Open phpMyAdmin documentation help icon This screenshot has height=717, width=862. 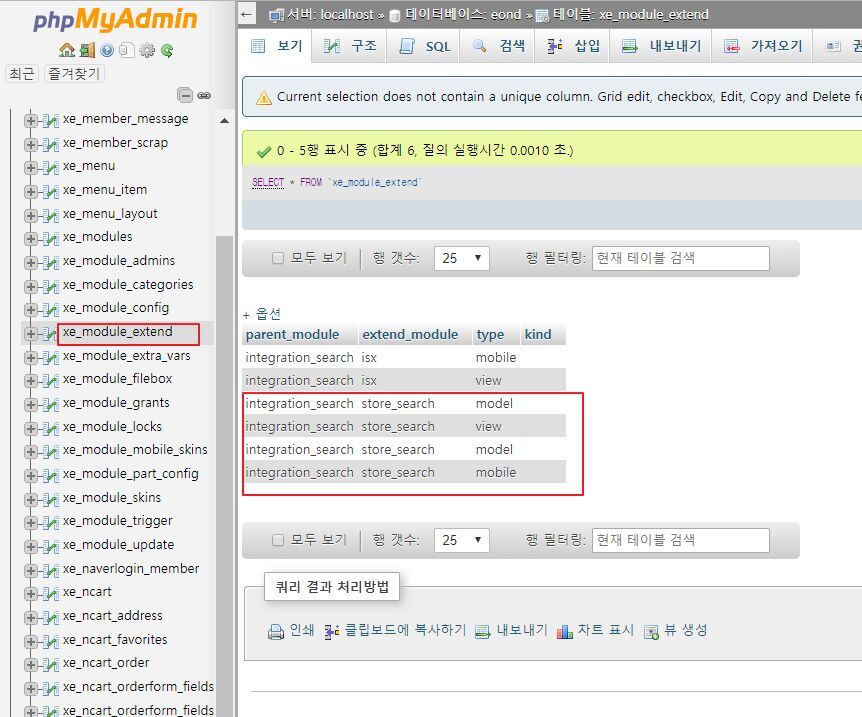pyautogui.click(x=107, y=51)
